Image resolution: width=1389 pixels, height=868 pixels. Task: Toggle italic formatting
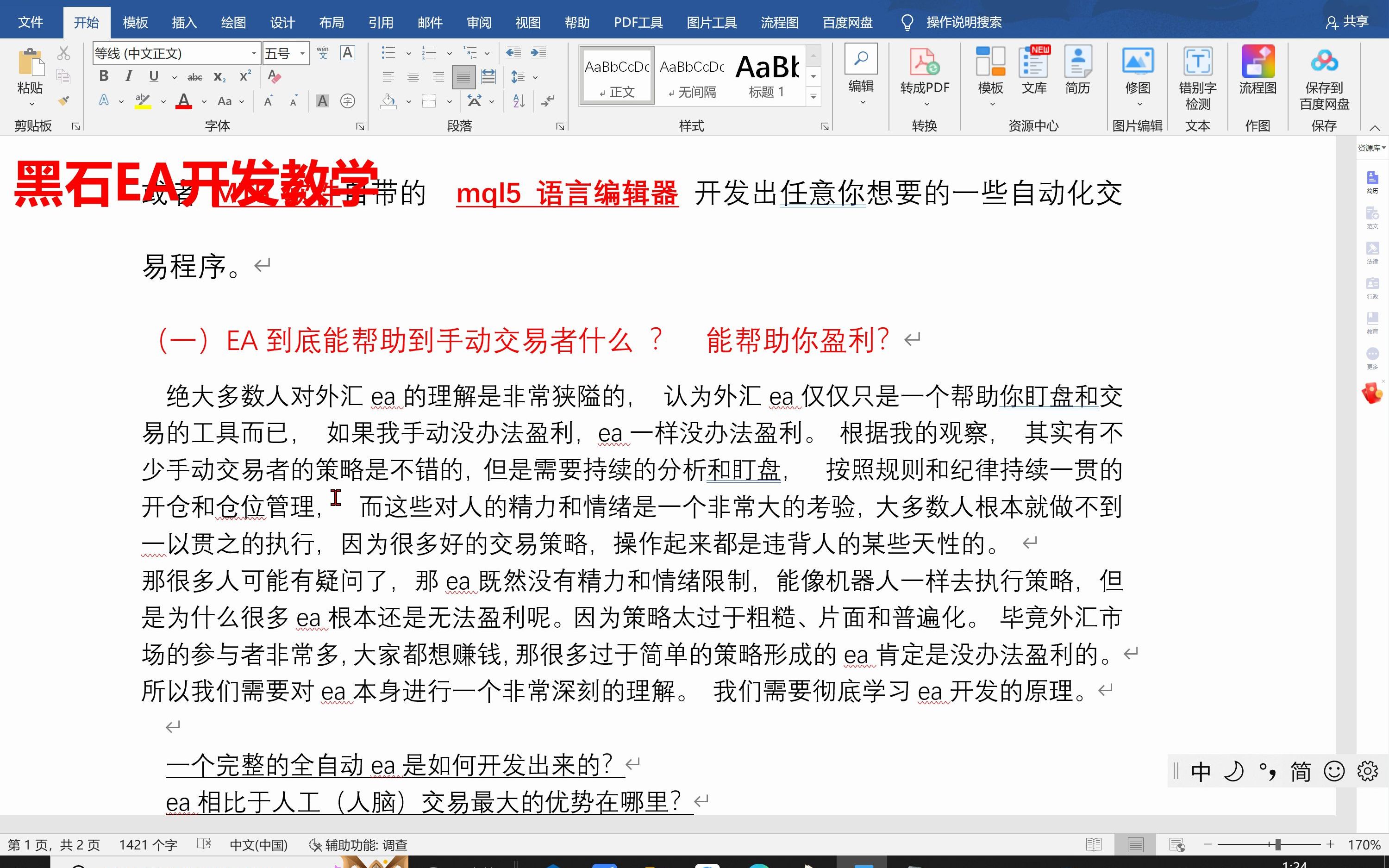(x=129, y=76)
